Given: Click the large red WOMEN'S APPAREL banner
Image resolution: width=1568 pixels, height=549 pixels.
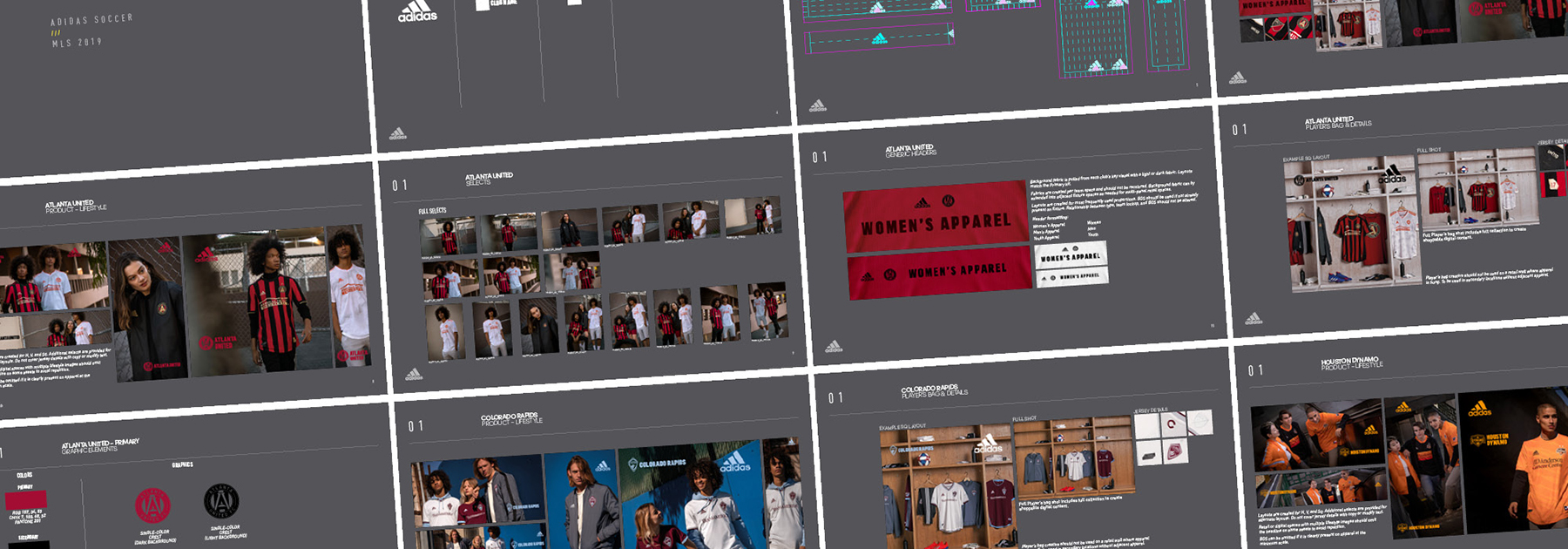Looking at the screenshot, I should click(x=936, y=216).
